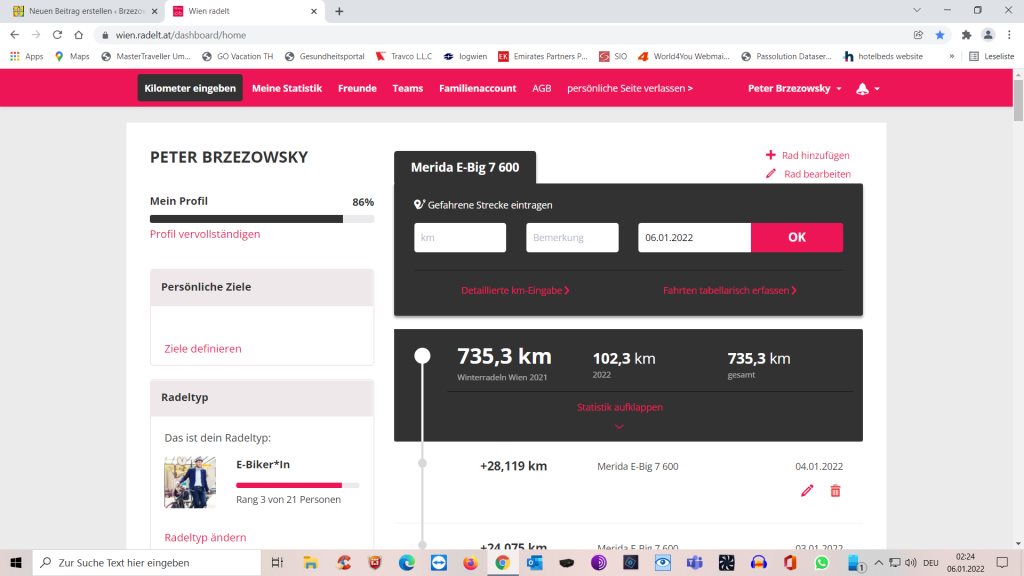The height and width of the screenshot is (576, 1024).
Task: Open Teams navigation item
Action: (408, 88)
